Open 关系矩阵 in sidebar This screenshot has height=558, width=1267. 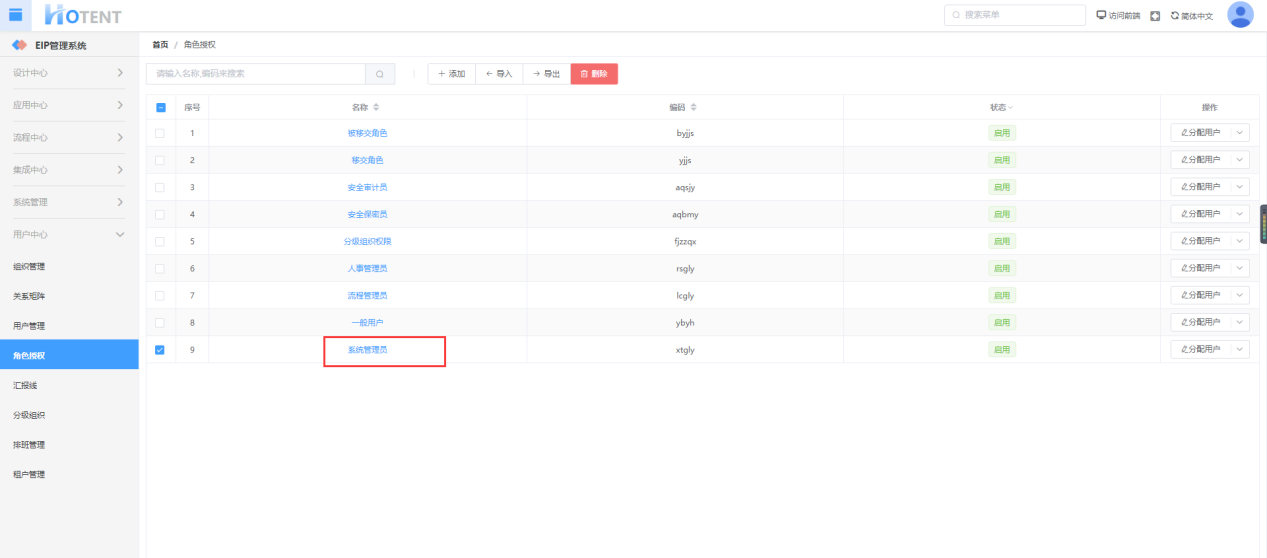69,296
